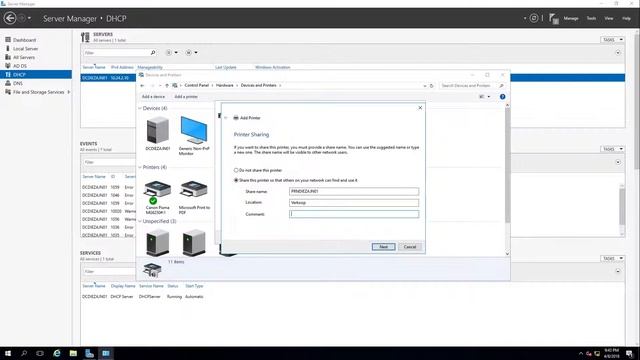The image size is (640, 360).
Task: Click the Comment input field
Action: point(354,214)
